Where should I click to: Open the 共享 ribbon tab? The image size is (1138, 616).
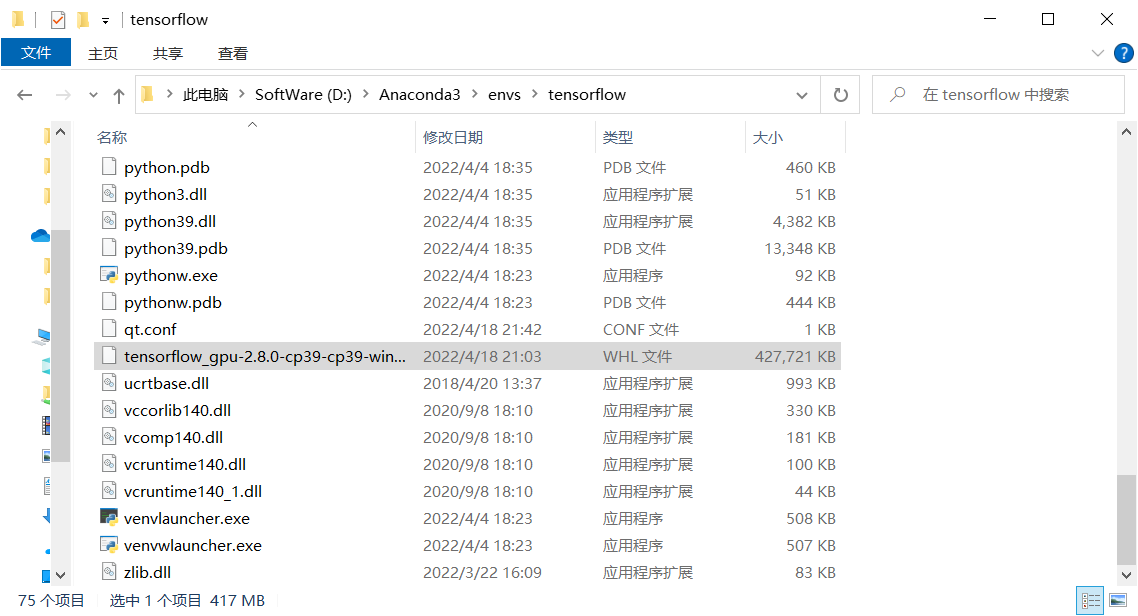click(168, 53)
